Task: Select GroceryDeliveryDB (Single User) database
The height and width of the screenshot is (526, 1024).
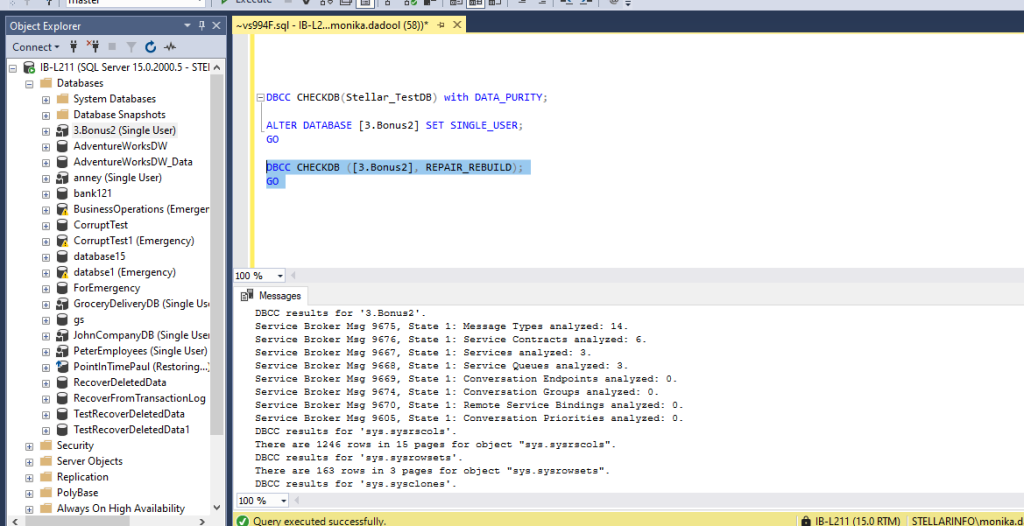Action: [x=140, y=304]
